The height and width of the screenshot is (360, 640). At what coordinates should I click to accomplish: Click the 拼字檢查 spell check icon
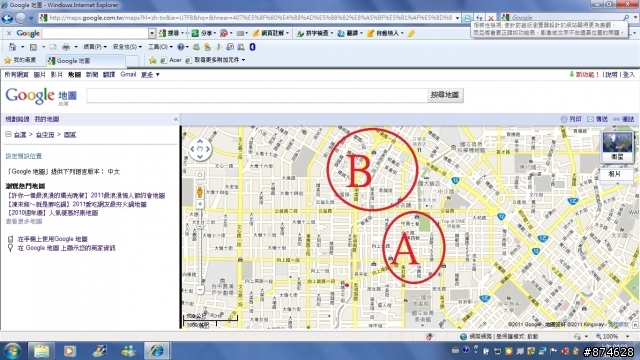click(300, 33)
